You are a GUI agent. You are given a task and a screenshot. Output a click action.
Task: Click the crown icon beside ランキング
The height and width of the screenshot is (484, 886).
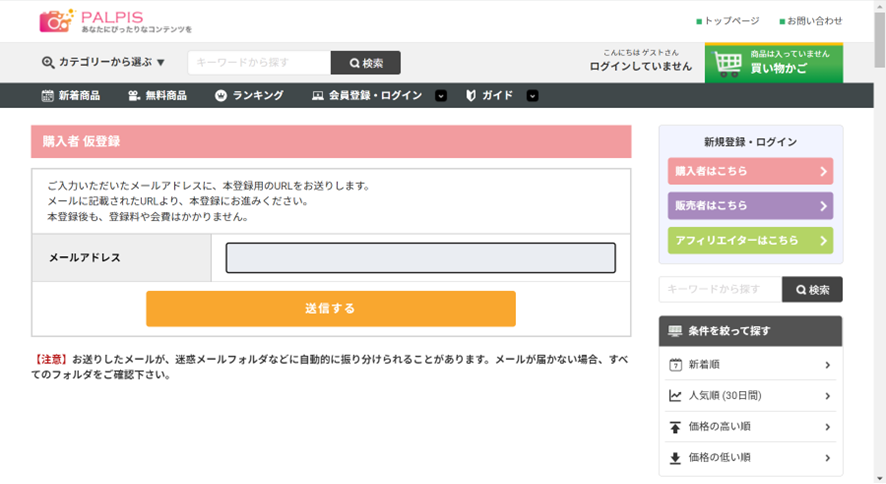[x=221, y=96]
